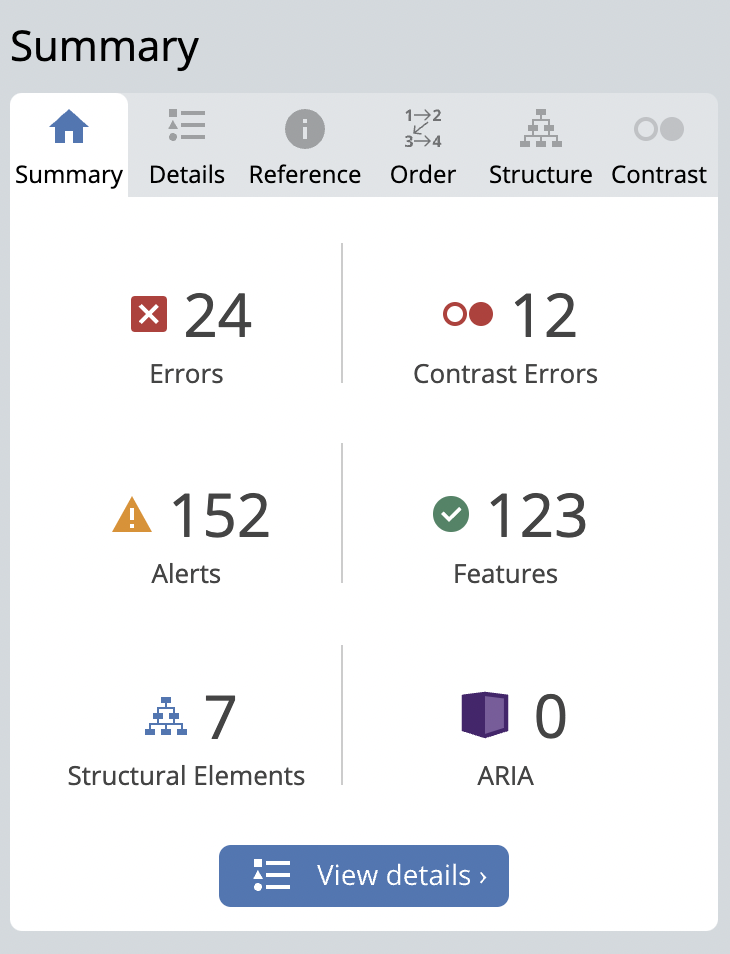
Task: Click the orange triangle Alerts icon
Action: click(x=132, y=516)
